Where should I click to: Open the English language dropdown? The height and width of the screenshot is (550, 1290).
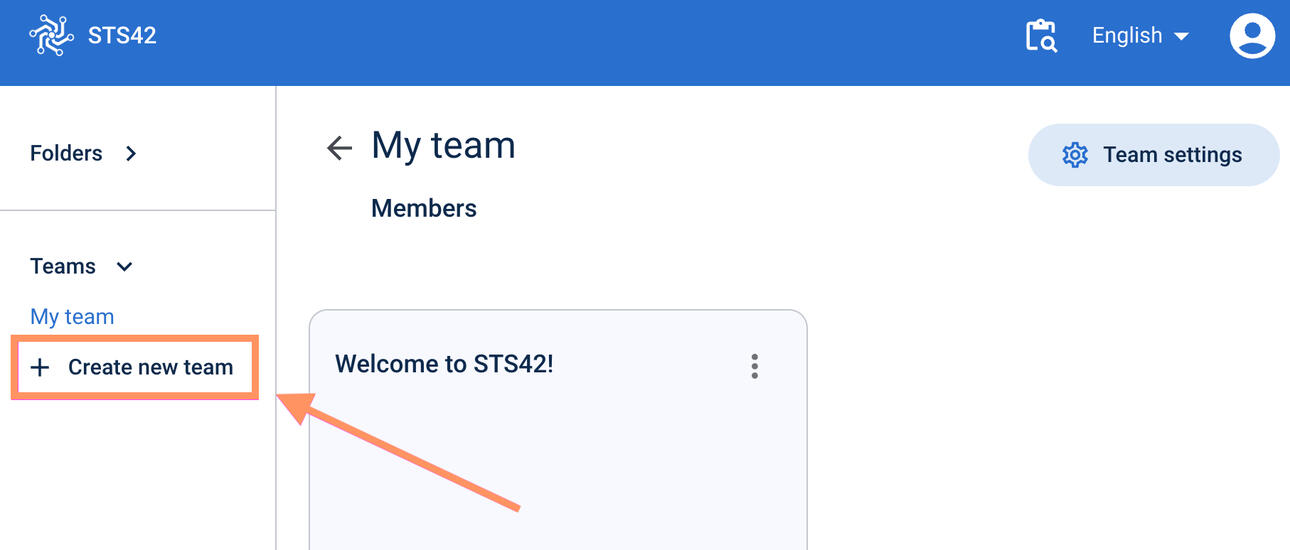[x=1127, y=36]
